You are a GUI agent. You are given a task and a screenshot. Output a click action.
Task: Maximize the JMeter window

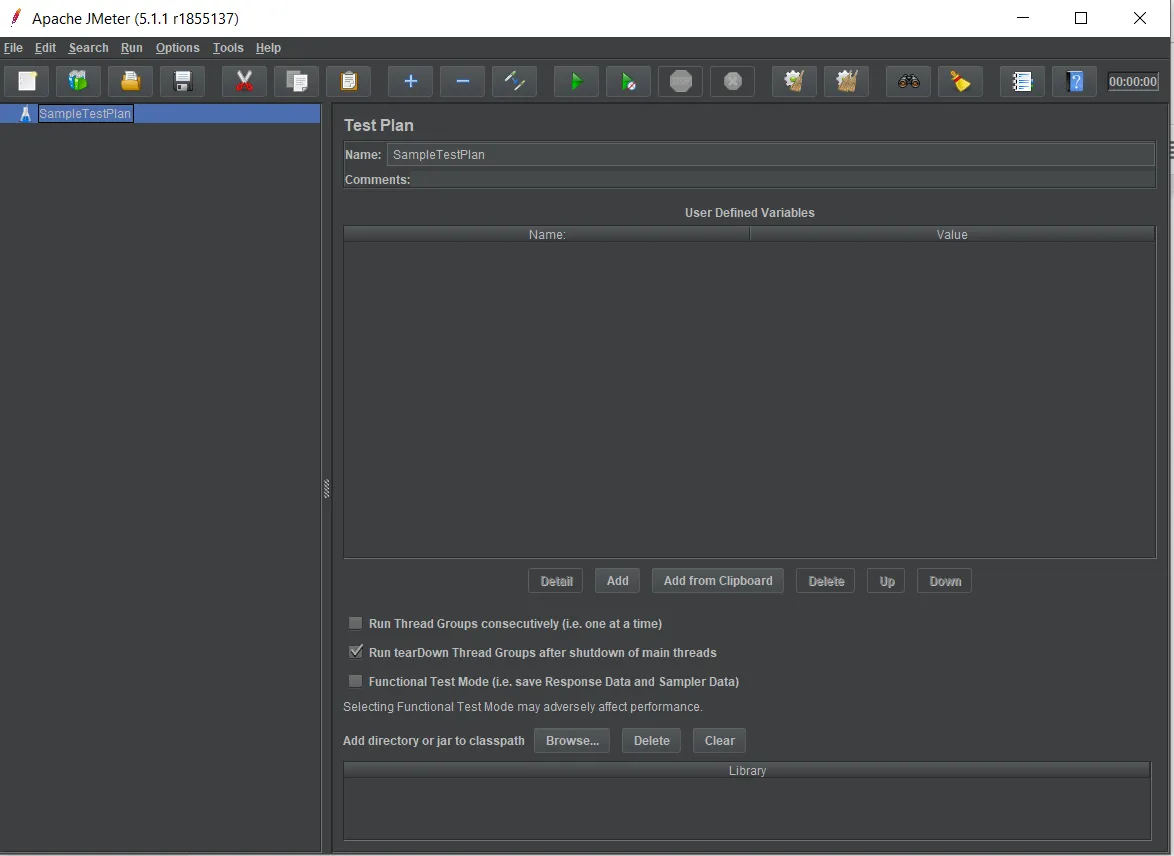(x=1081, y=18)
